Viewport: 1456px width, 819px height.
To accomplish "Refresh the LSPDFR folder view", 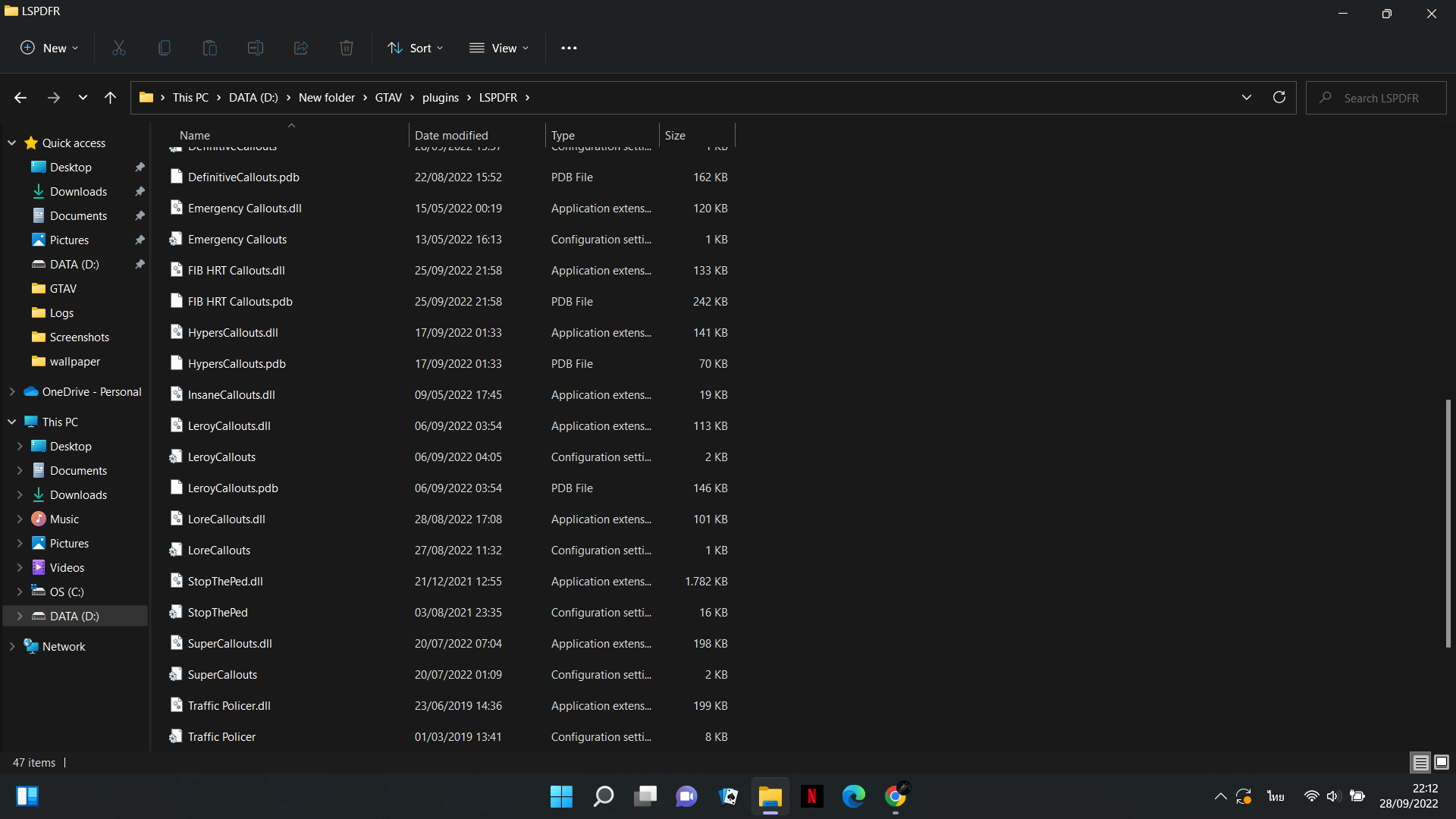I will click(x=1279, y=98).
